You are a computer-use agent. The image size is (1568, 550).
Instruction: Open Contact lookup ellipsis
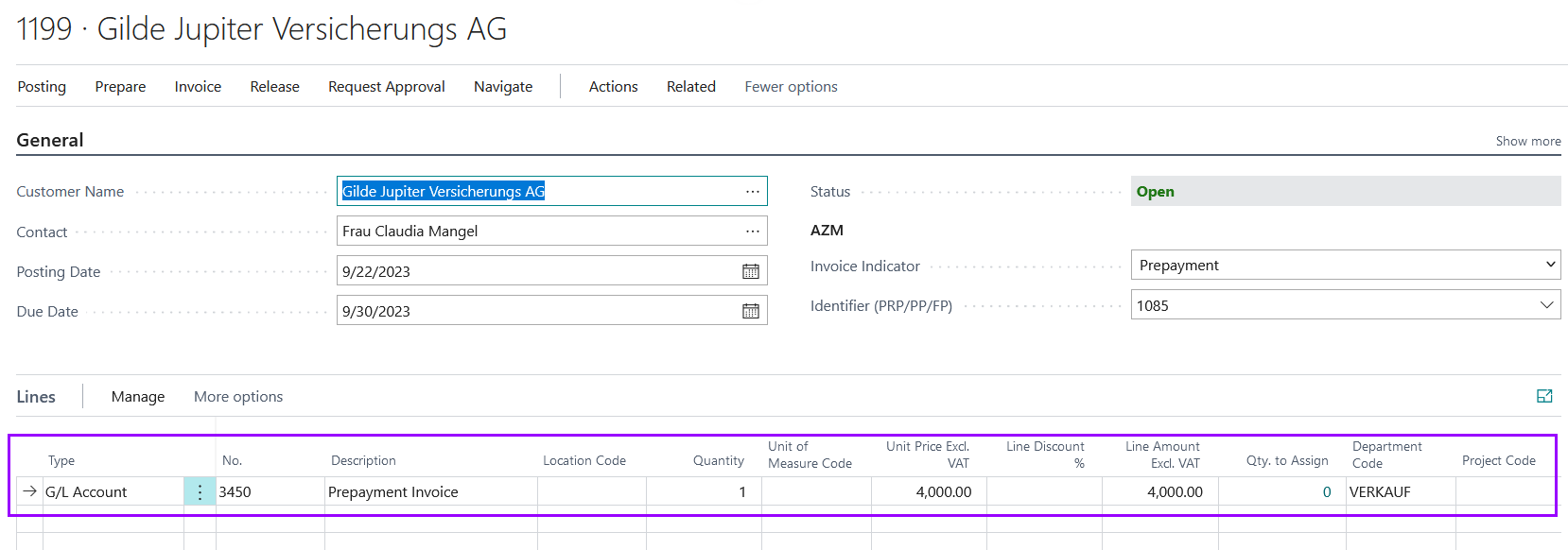tap(753, 231)
